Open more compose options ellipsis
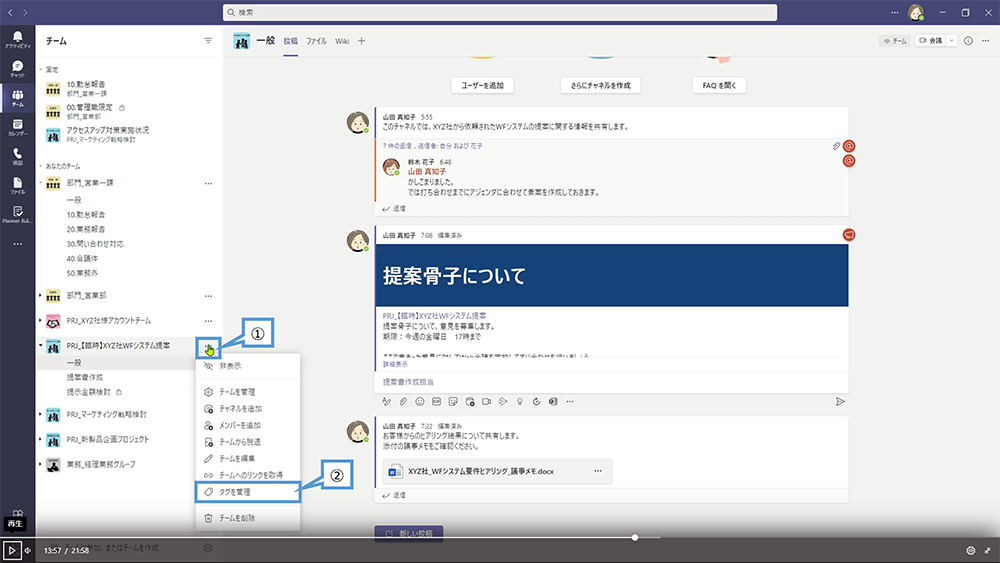 tap(570, 402)
